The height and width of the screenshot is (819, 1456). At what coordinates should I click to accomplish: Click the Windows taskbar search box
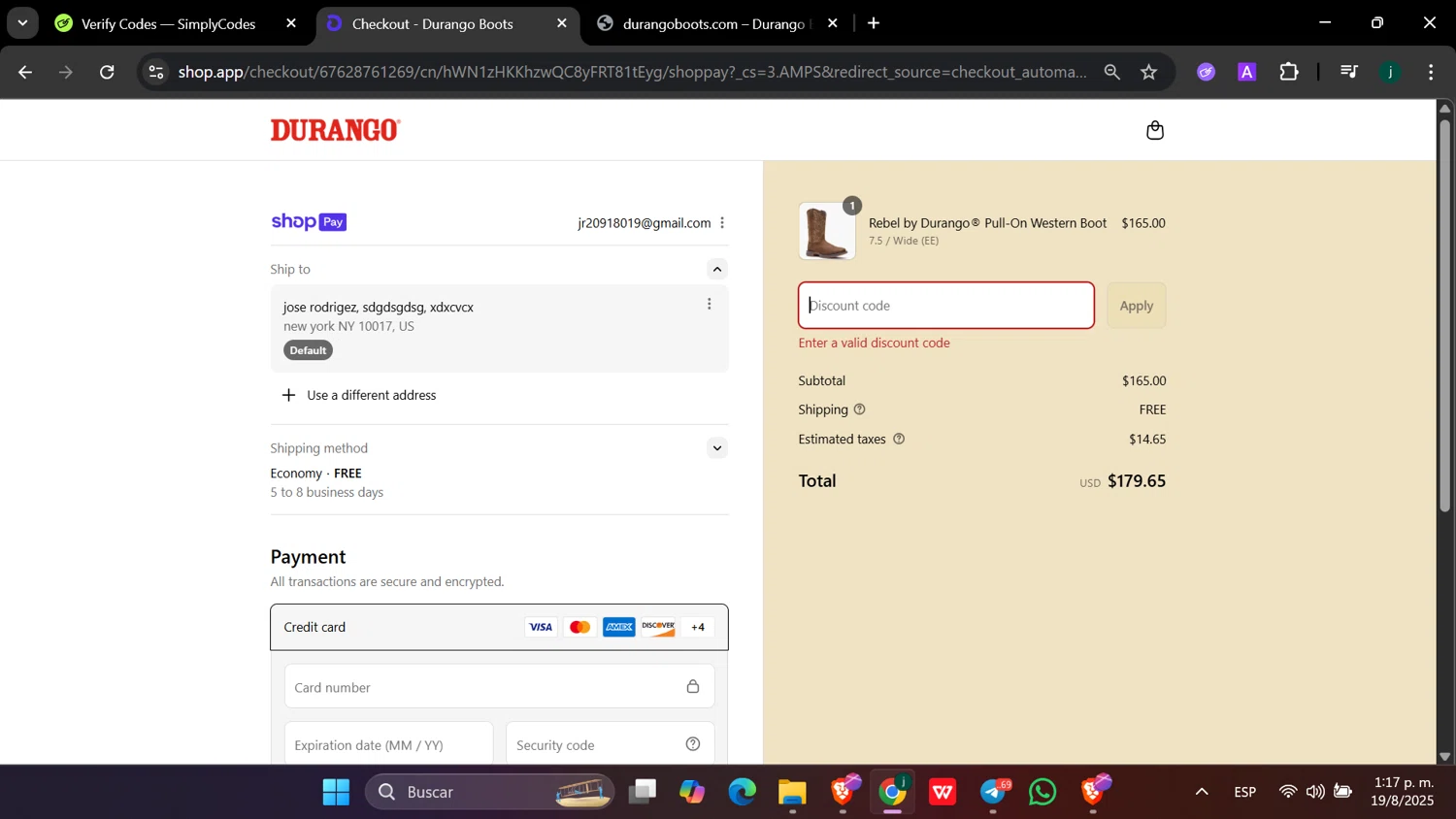pyautogui.click(x=489, y=792)
